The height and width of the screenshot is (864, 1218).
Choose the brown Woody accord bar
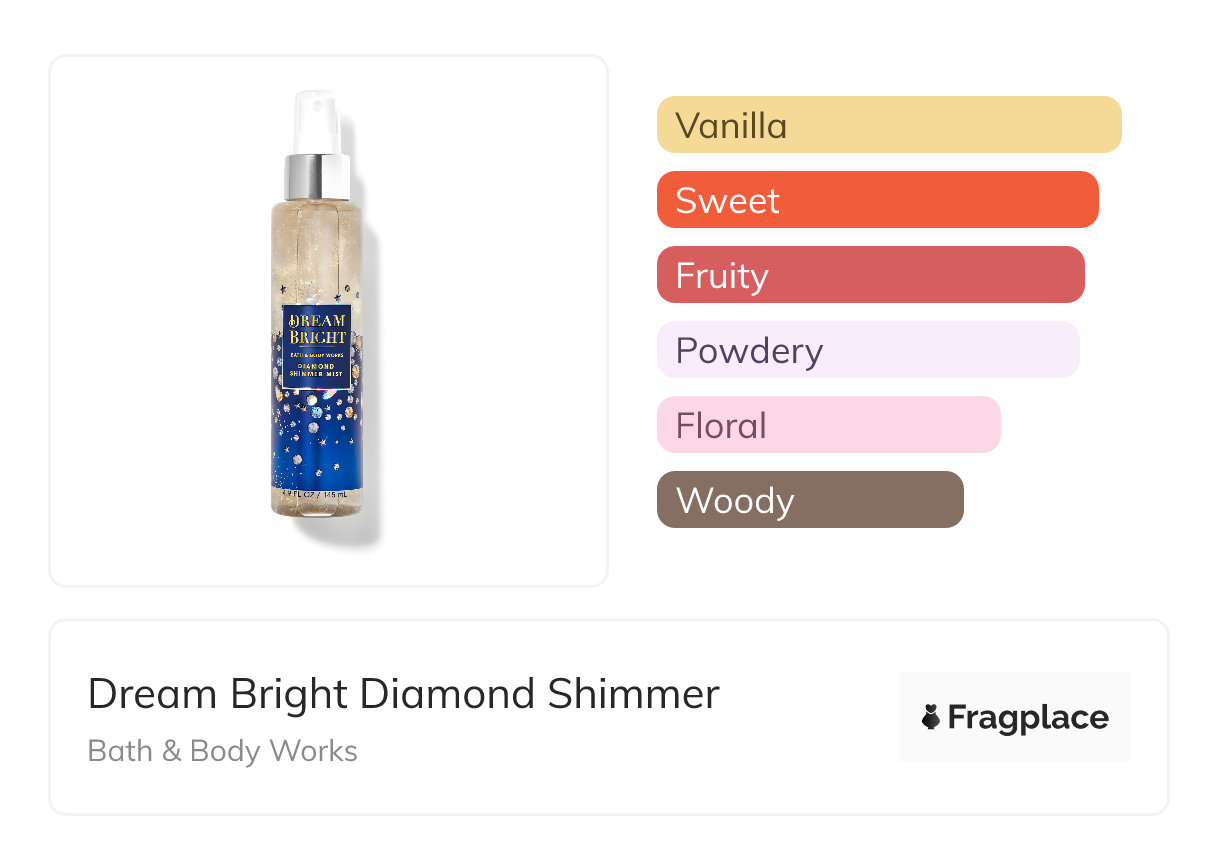click(x=809, y=500)
